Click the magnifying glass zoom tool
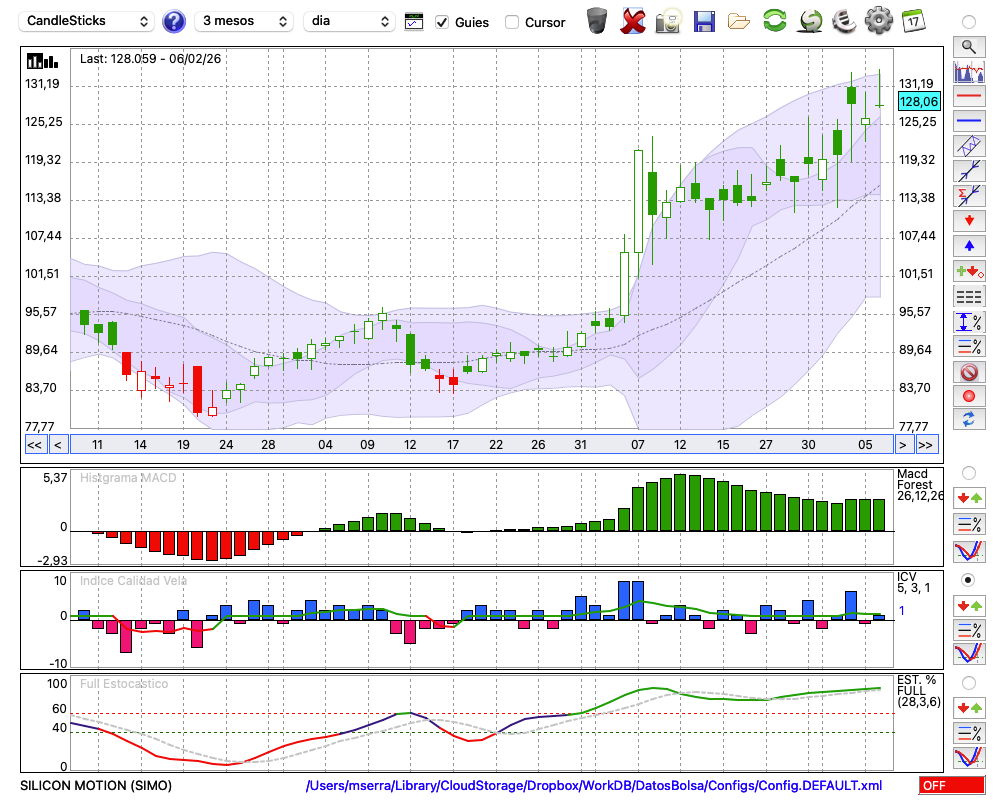Screen dimensions: 1000x800 pyautogui.click(x=968, y=46)
